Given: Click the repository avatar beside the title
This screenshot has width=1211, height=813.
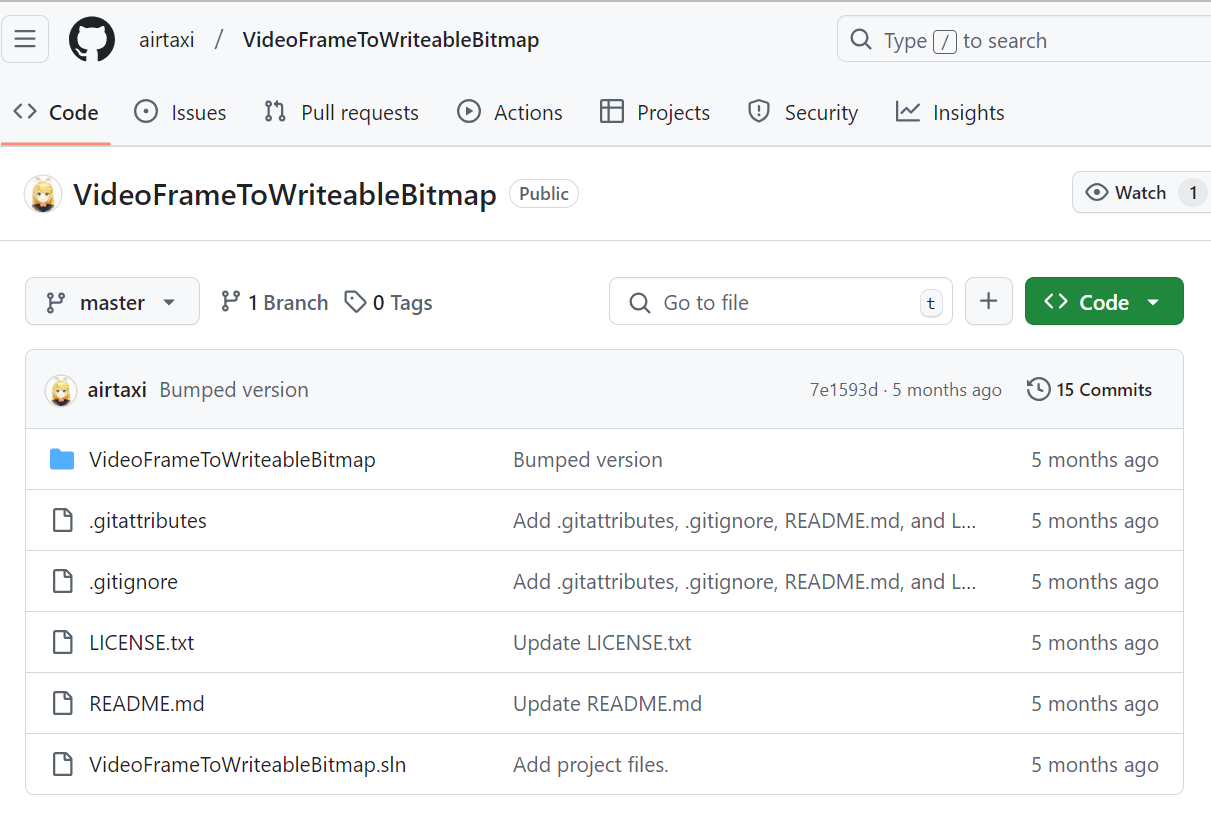Looking at the screenshot, I should coord(43,194).
